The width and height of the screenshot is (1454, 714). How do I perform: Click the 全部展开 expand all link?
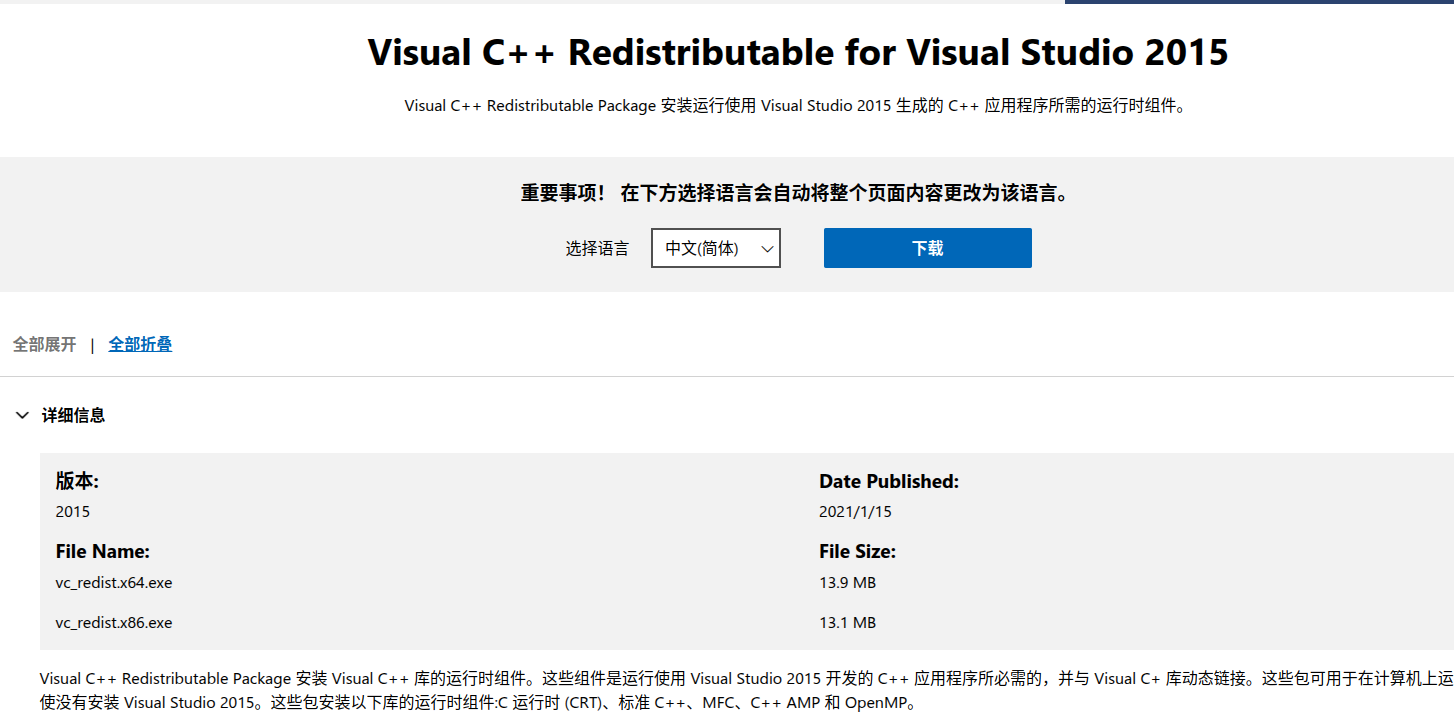44,344
